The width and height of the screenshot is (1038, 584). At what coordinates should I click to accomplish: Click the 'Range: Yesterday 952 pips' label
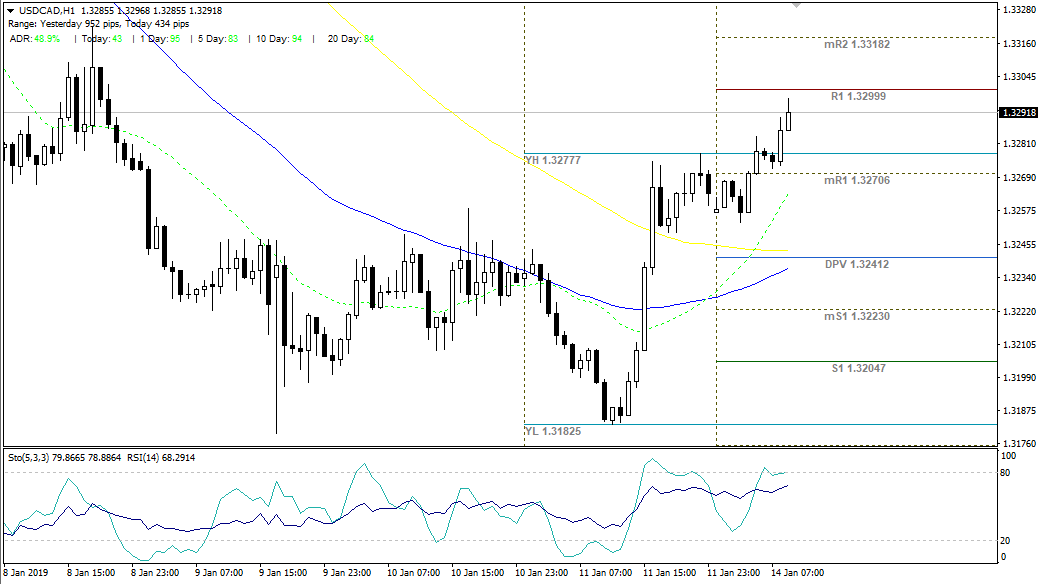click(x=64, y=24)
